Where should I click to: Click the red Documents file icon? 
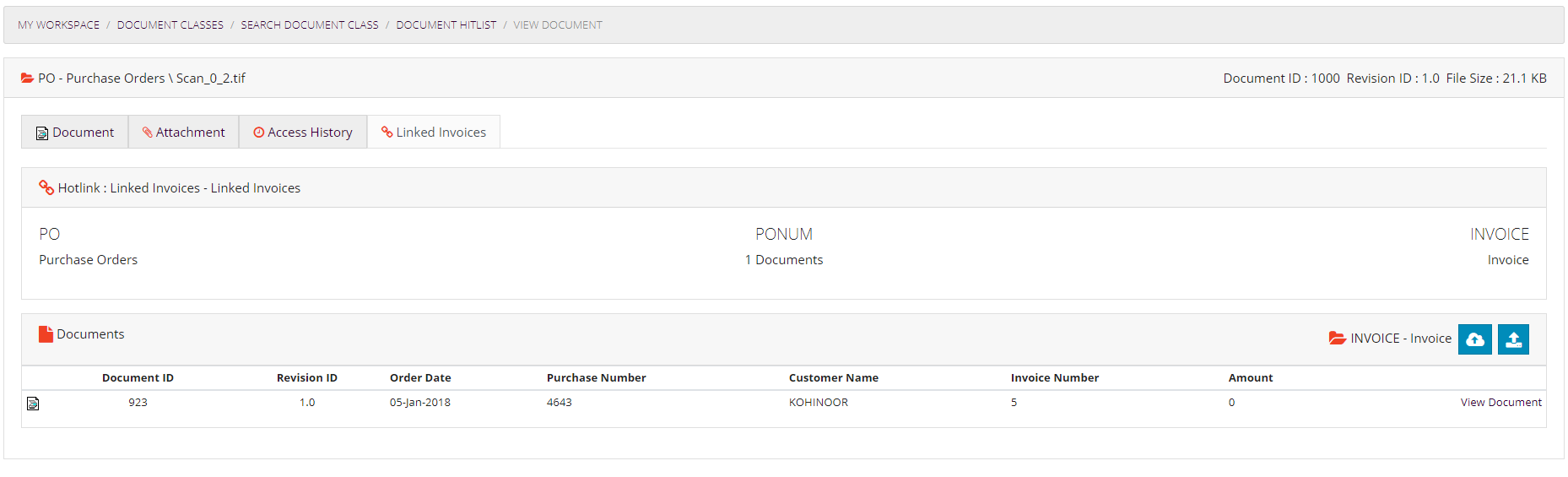point(46,334)
